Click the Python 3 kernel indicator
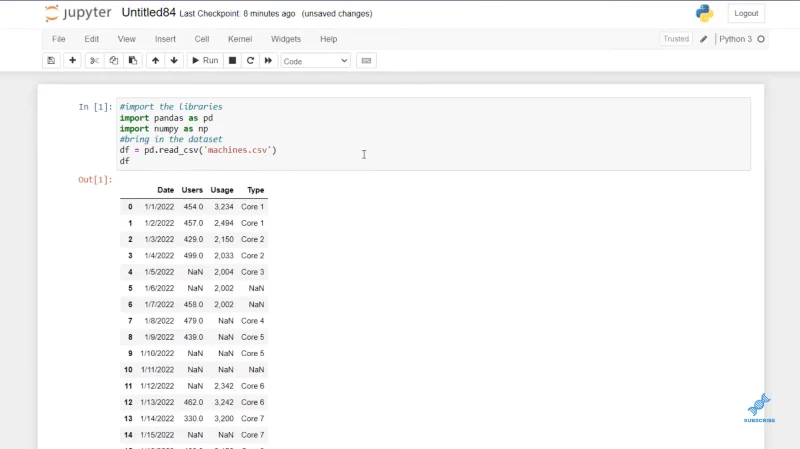The image size is (800, 449). [x=735, y=39]
